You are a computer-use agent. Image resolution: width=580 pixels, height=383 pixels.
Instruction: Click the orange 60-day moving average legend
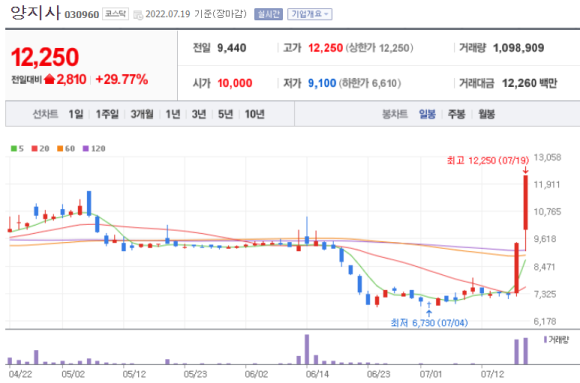(66, 148)
